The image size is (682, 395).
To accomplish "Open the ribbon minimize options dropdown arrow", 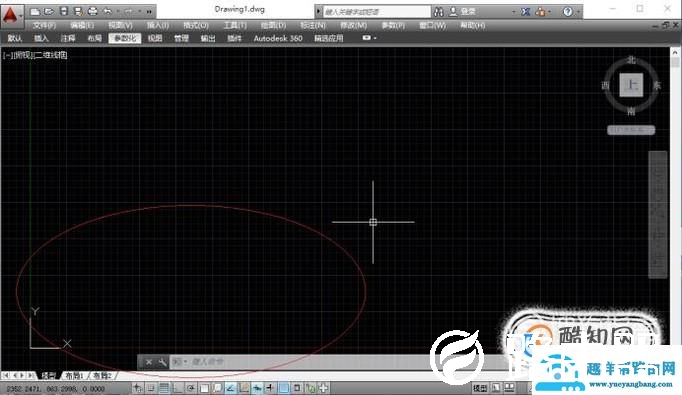I will coord(375,38).
